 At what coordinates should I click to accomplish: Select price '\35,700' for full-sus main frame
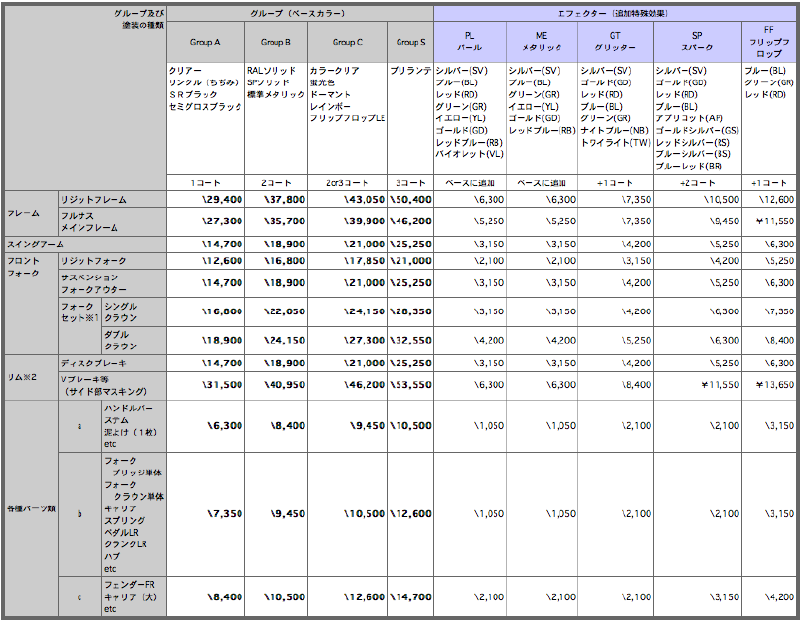[x=285, y=221]
